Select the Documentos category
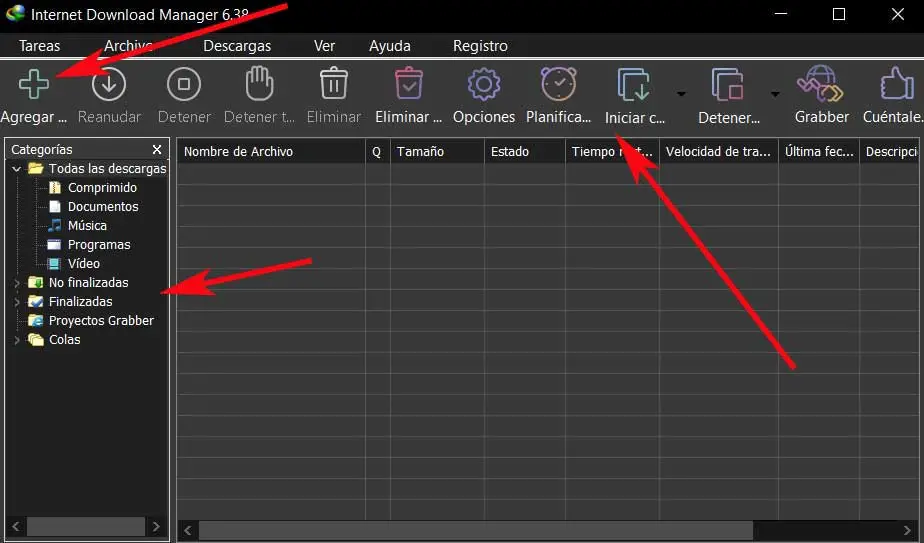The height and width of the screenshot is (543, 924). click(103, 206)
